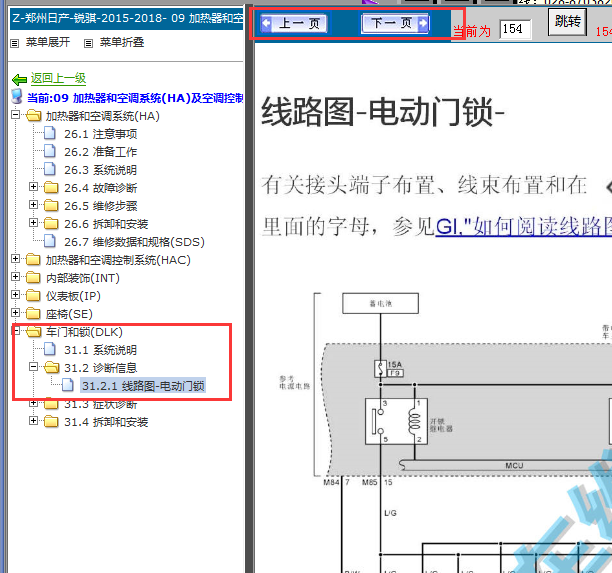This screenshot has width=612, height=573.
Task: Expand the 31.4 拆卸和安装 node
Action: pos(34,420)
